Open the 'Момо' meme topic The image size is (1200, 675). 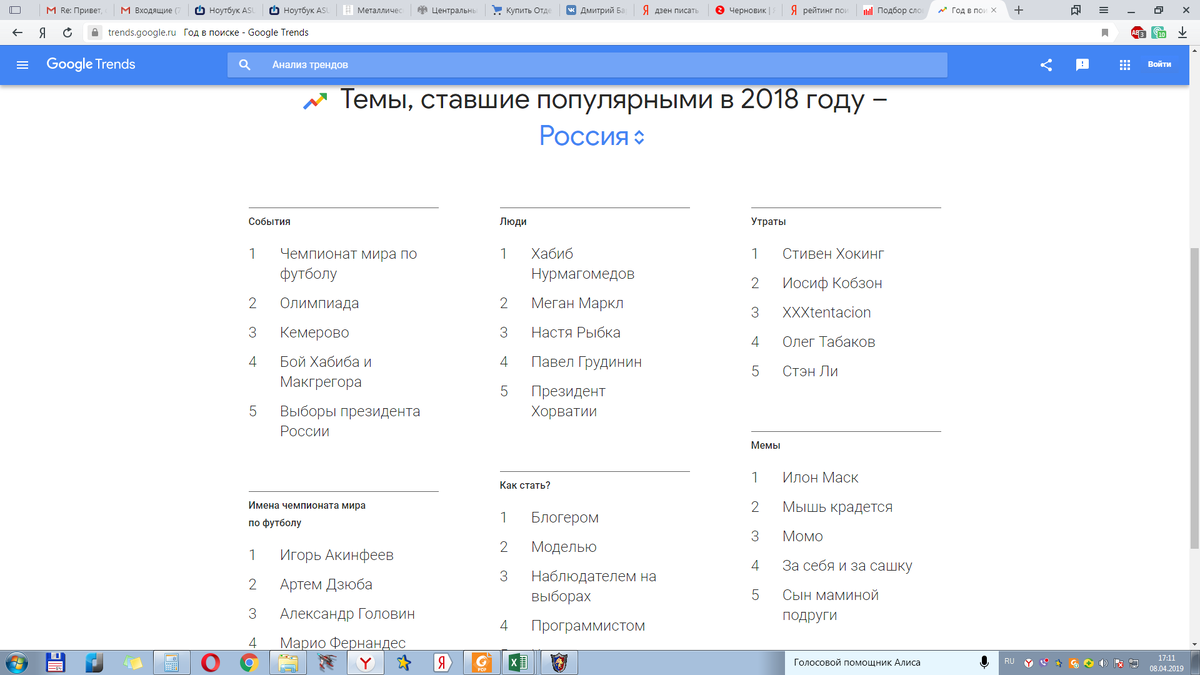pyautogui.click(x=802, y=536)
